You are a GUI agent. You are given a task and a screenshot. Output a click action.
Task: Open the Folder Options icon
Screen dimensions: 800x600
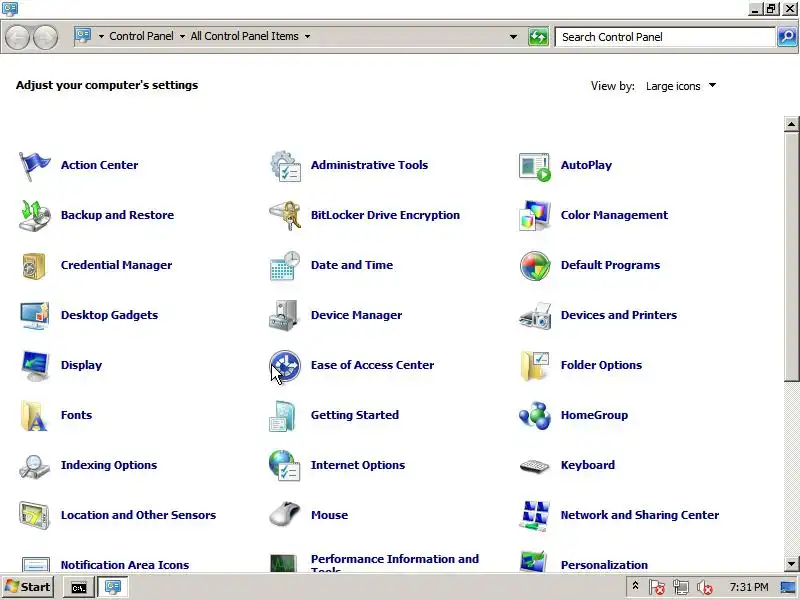[535, 366]
